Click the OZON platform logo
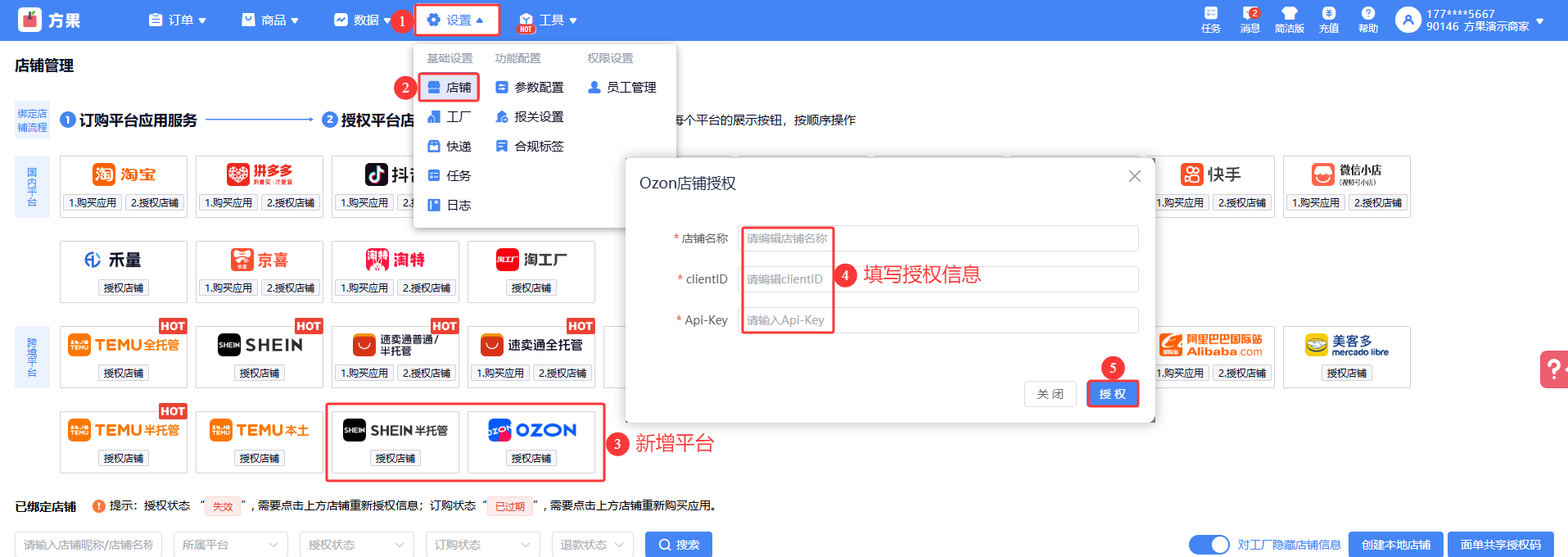This screenshot has height=557, width=1568. tap(532, 430)
